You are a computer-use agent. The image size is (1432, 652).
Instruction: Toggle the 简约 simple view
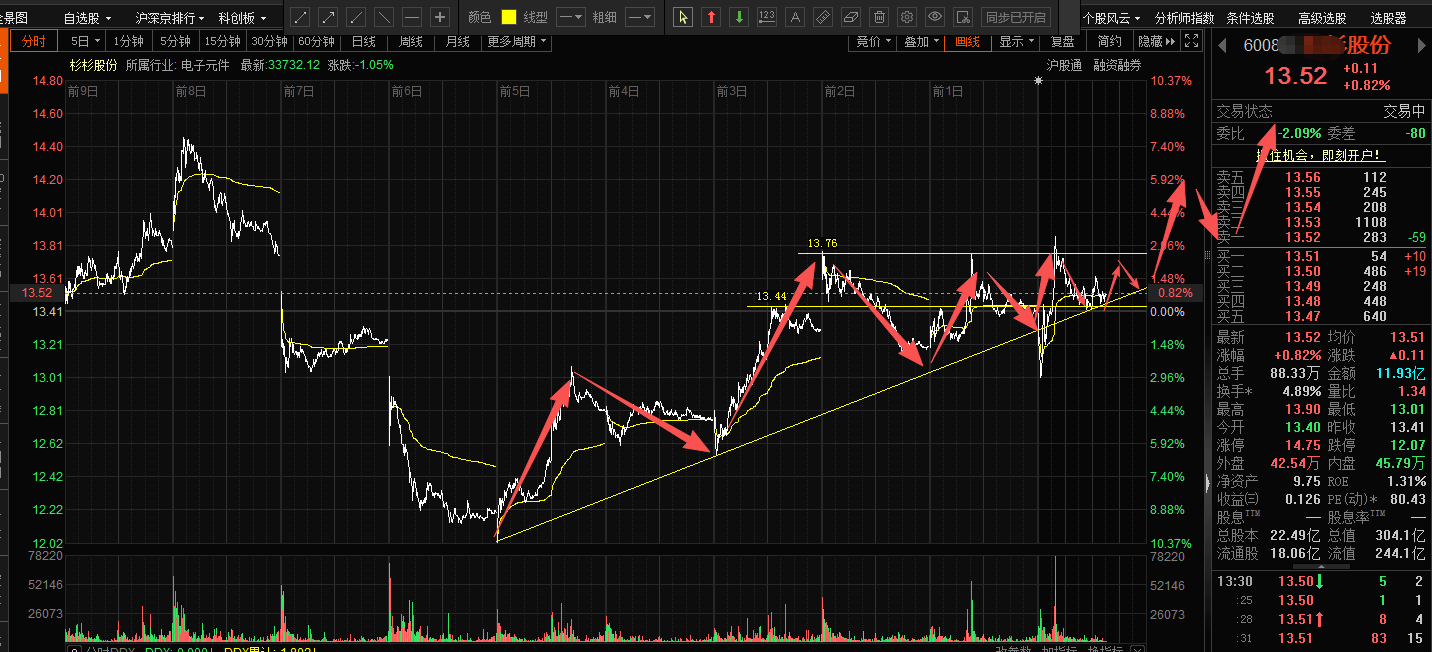1109,41
